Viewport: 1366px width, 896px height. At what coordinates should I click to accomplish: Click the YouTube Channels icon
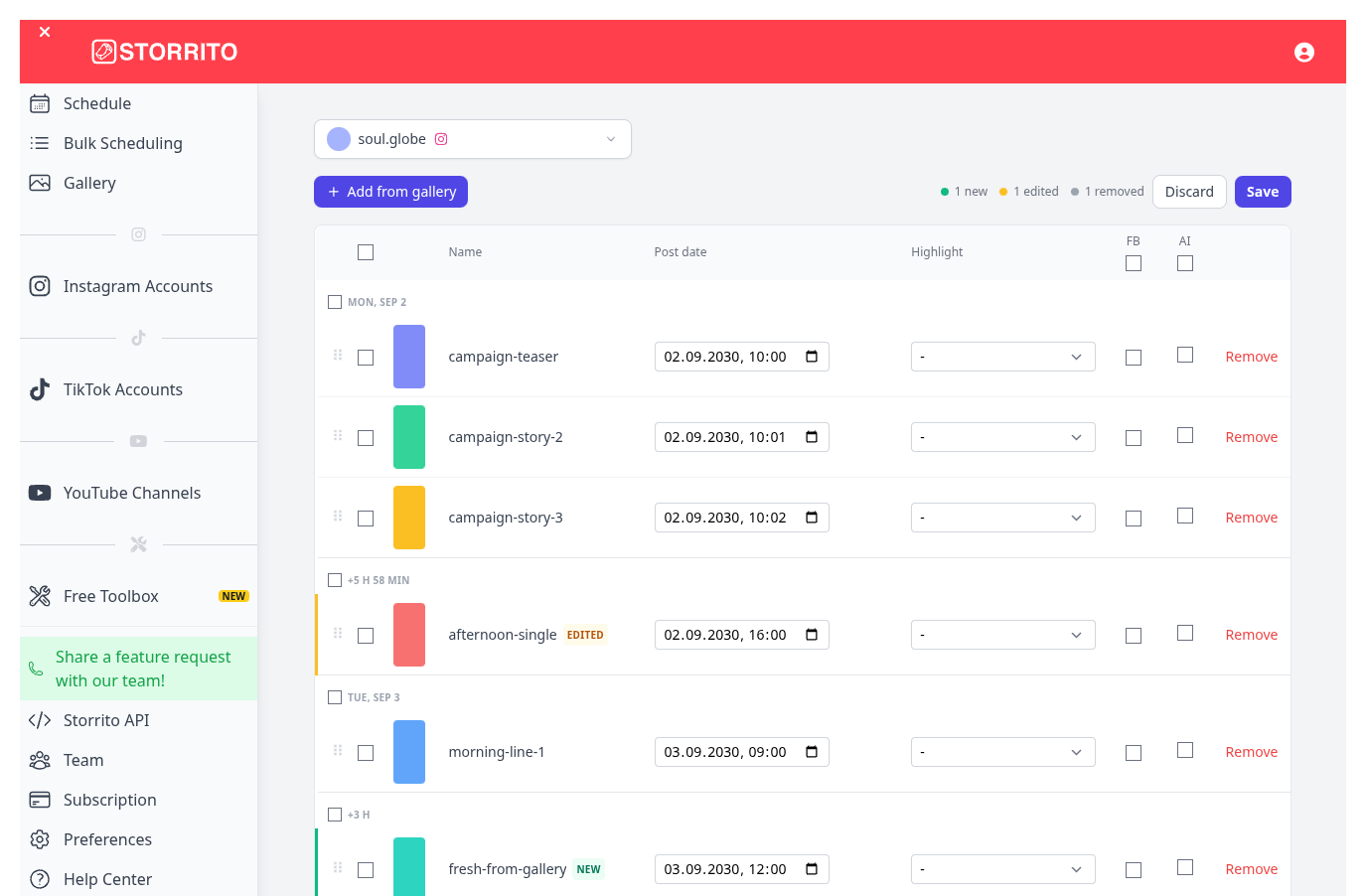click(x=40, y=493)
